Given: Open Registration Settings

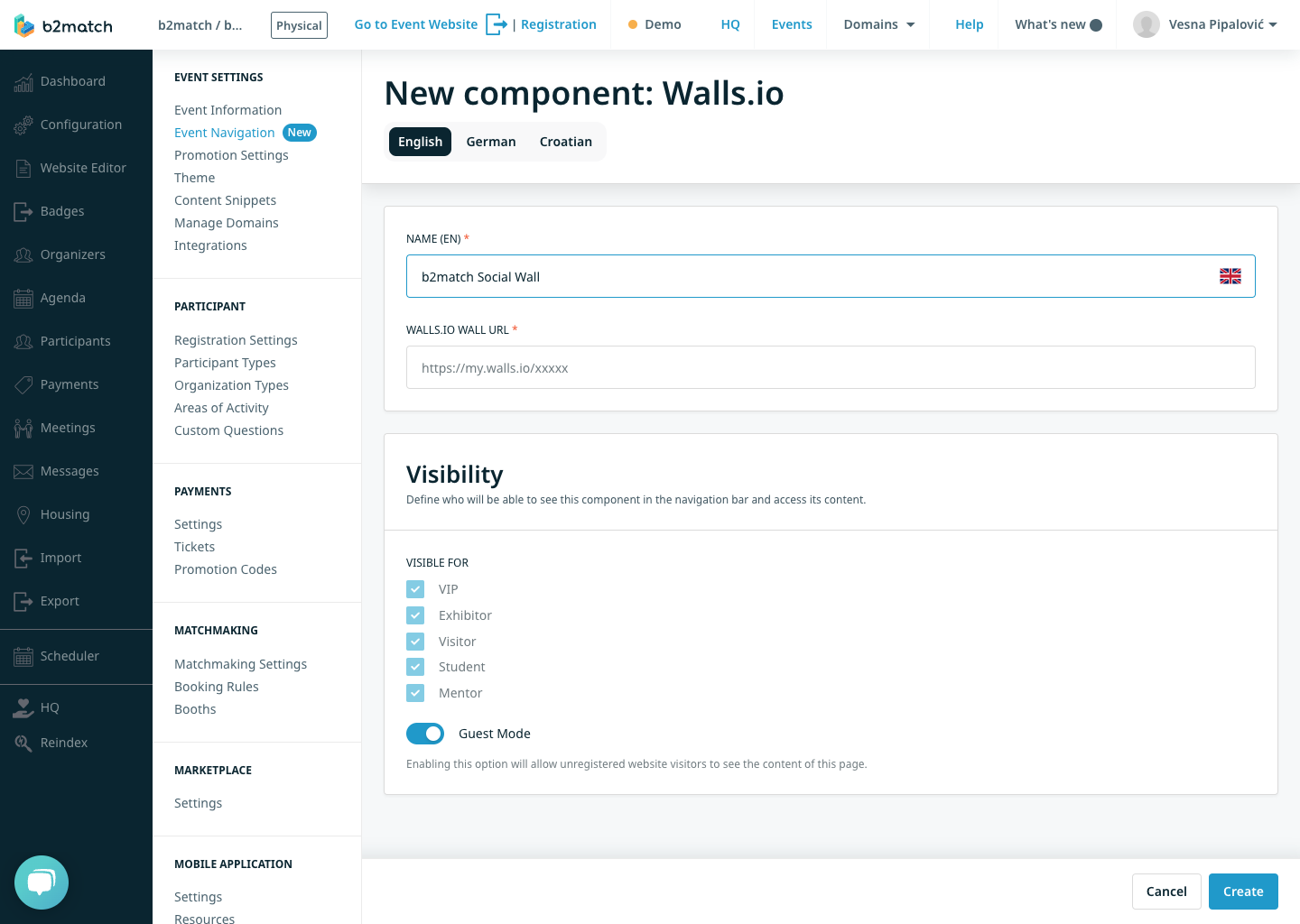Looking at the screenshot, I should 236,340.
